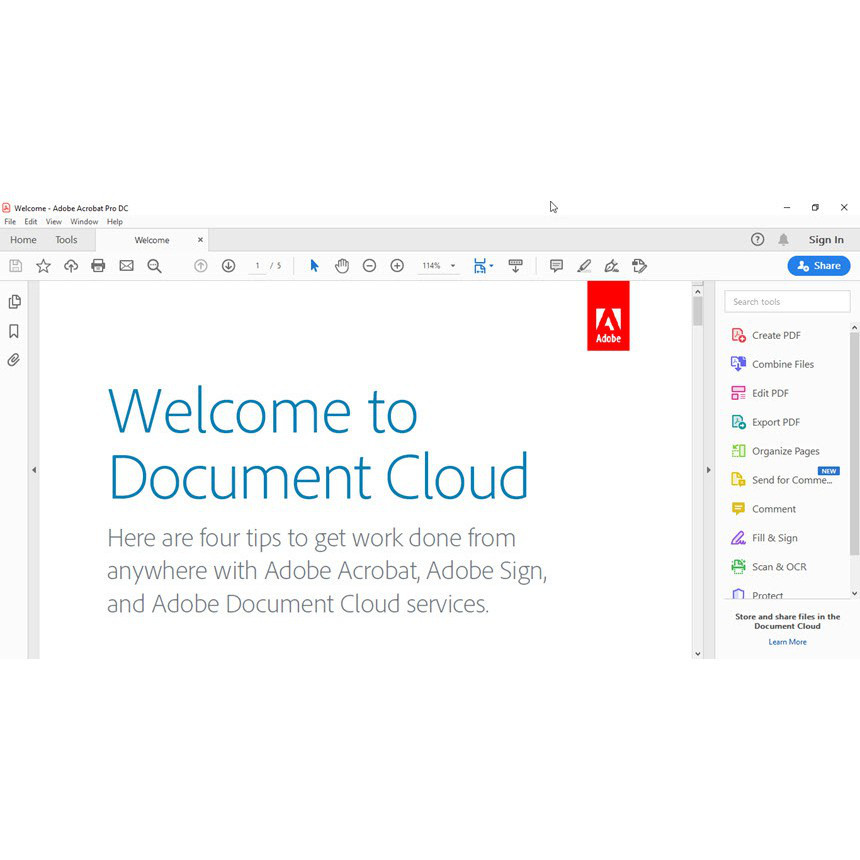
Task: Open the help question mark icon
Action: click(757, 240)
